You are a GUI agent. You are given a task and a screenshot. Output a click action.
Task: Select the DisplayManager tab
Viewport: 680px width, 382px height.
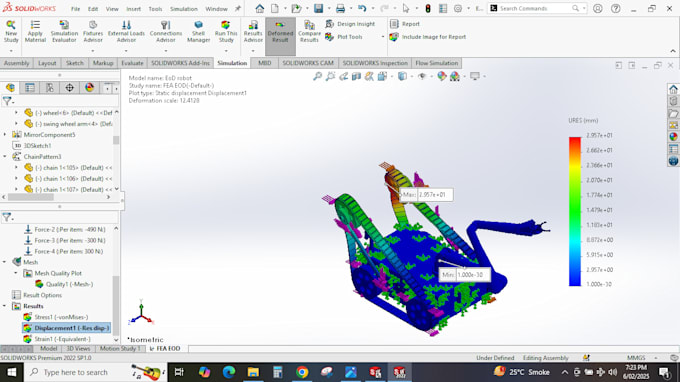click(89, 88)
